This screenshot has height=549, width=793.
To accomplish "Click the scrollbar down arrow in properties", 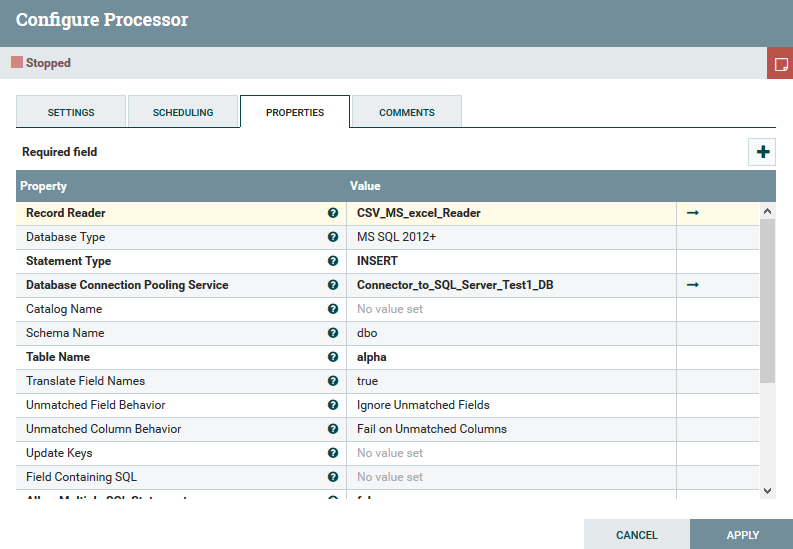I will click(x=767, y=490).
